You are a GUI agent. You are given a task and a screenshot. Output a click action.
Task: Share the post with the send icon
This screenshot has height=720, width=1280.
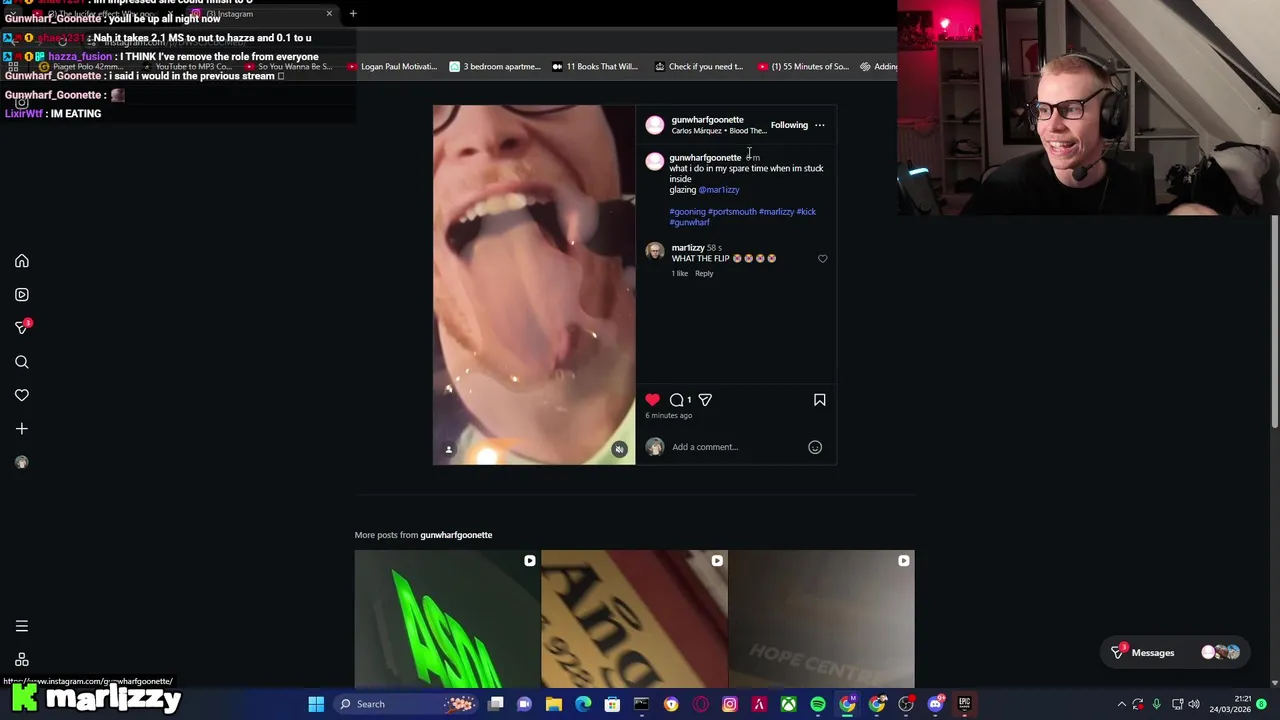[705, 400]
